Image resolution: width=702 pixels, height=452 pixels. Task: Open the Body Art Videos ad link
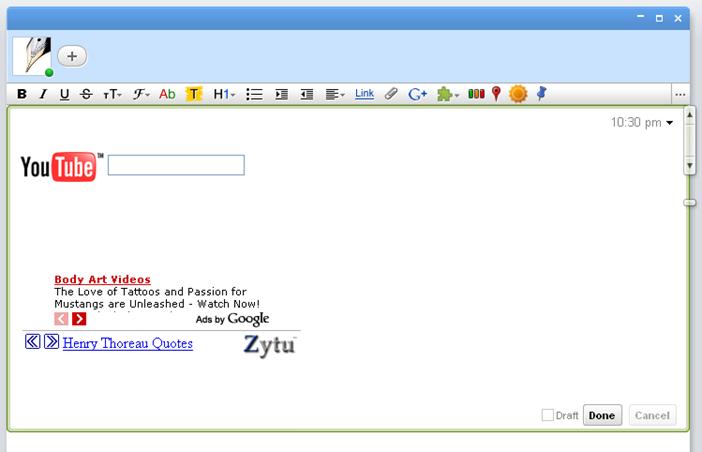click(103, 279)
